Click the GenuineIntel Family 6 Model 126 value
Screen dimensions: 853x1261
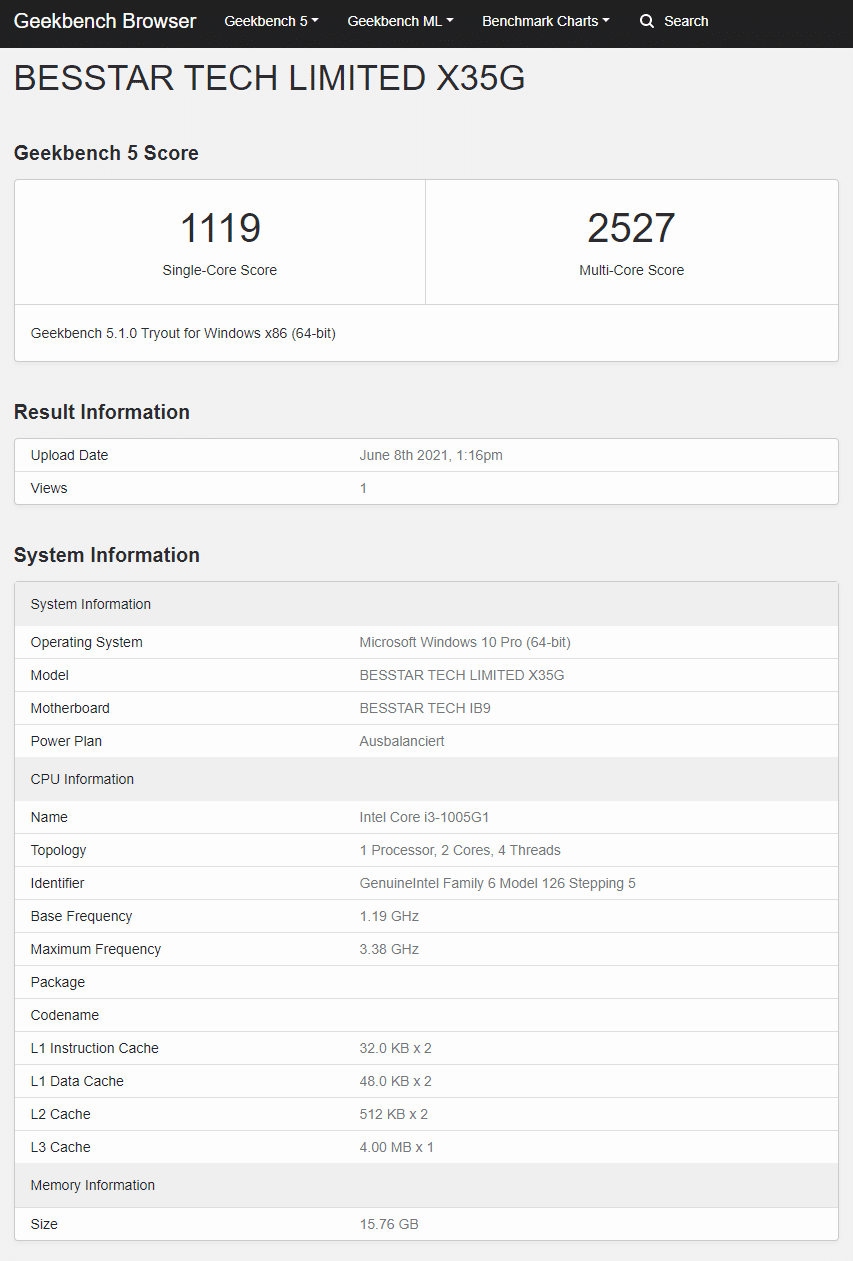(498, 883)
